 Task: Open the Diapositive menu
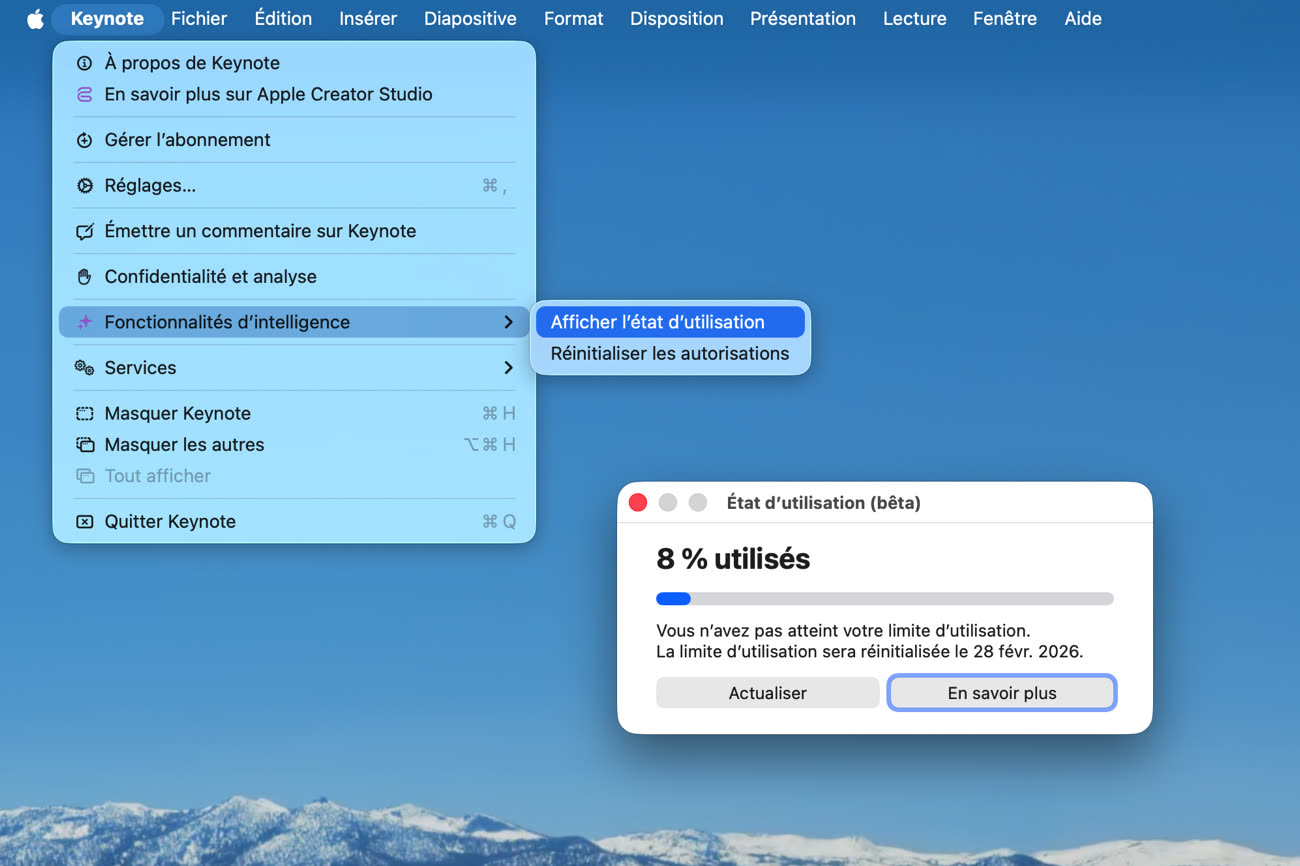pos(470,19)
